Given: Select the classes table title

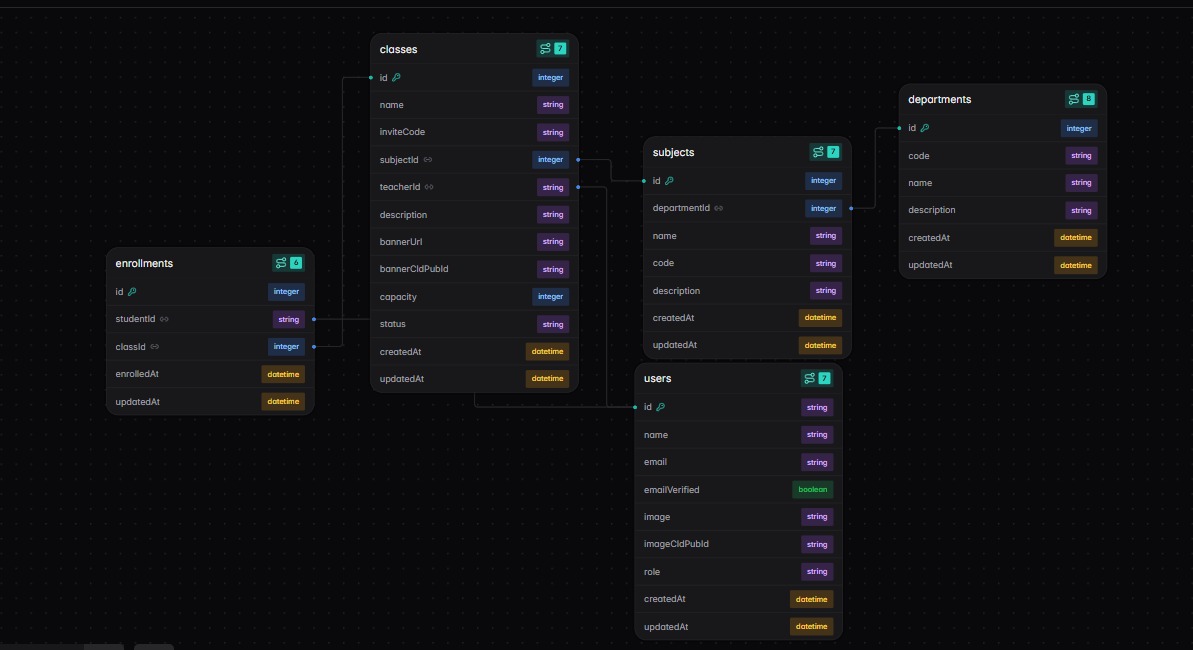Looking at the screenshot, I should (399, 49).
